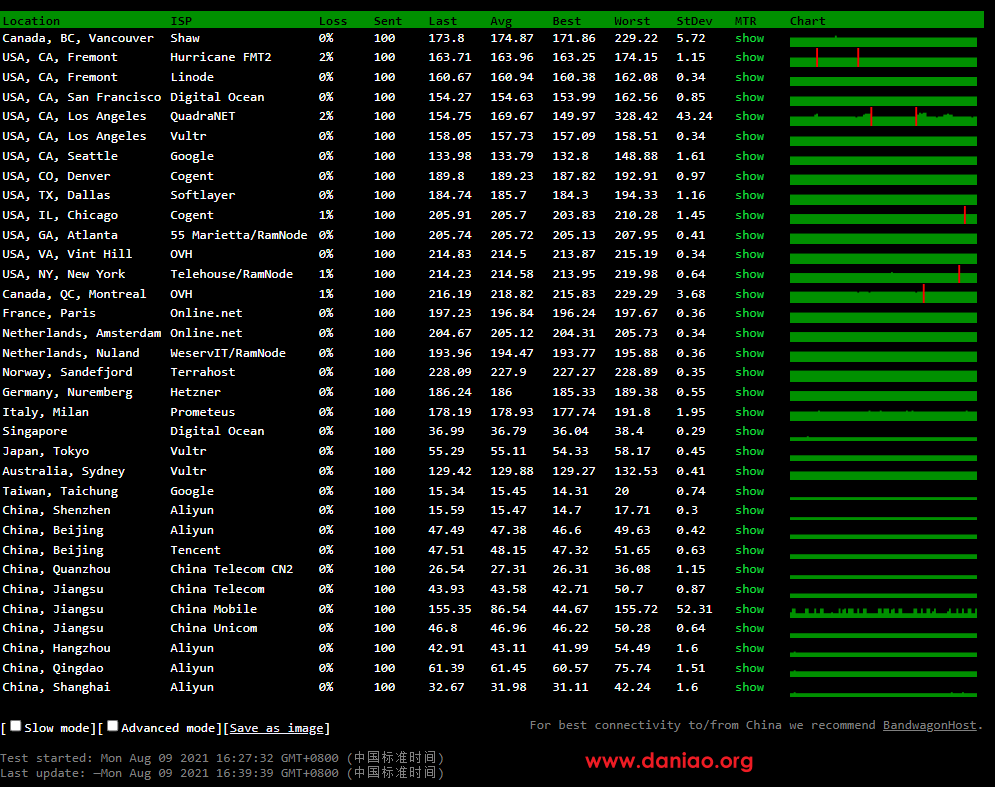Show MTR for Nuremberg Hetzner

749,392
